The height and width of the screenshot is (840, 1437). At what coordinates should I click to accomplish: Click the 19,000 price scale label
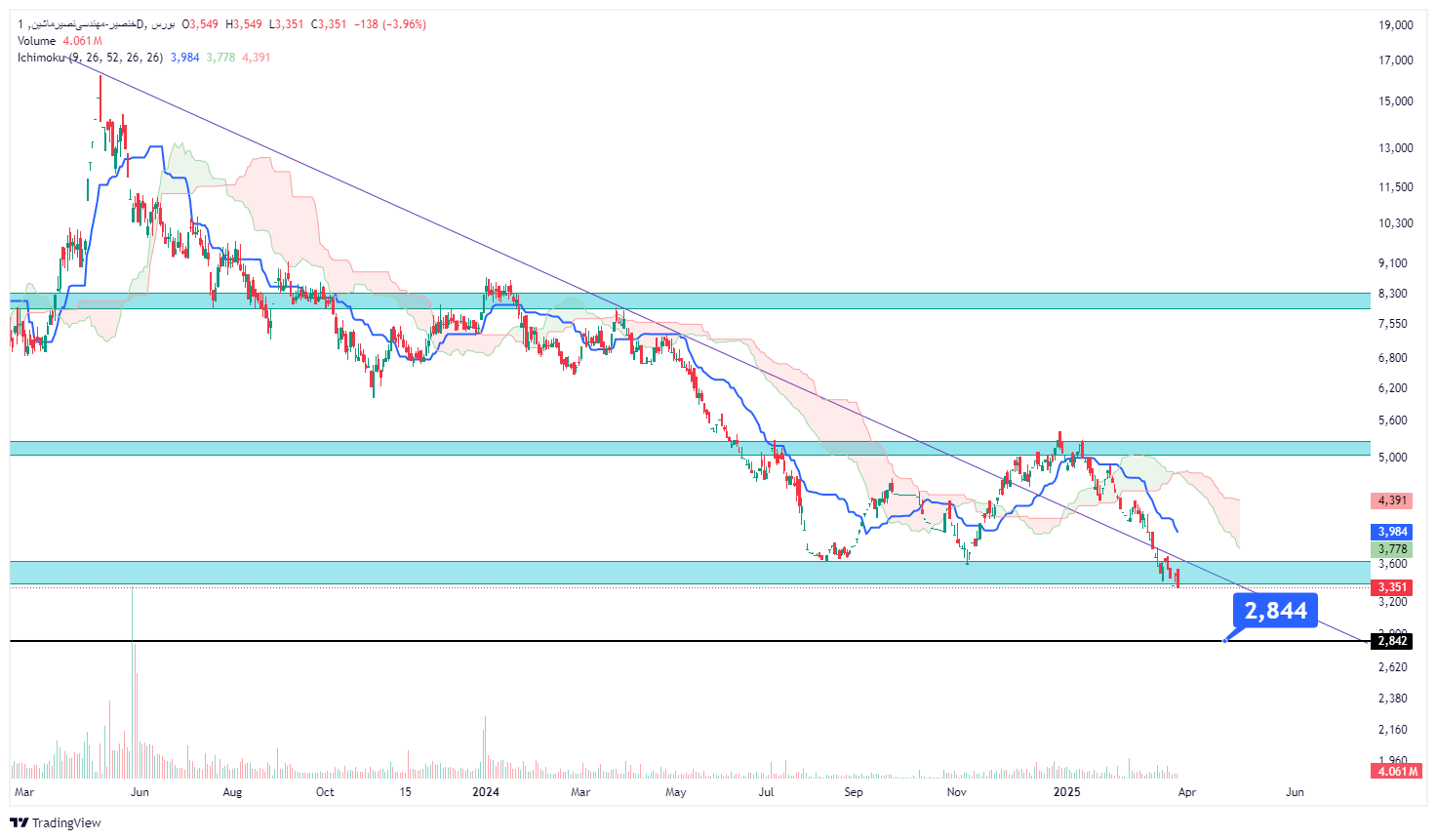coord(1396,25)
